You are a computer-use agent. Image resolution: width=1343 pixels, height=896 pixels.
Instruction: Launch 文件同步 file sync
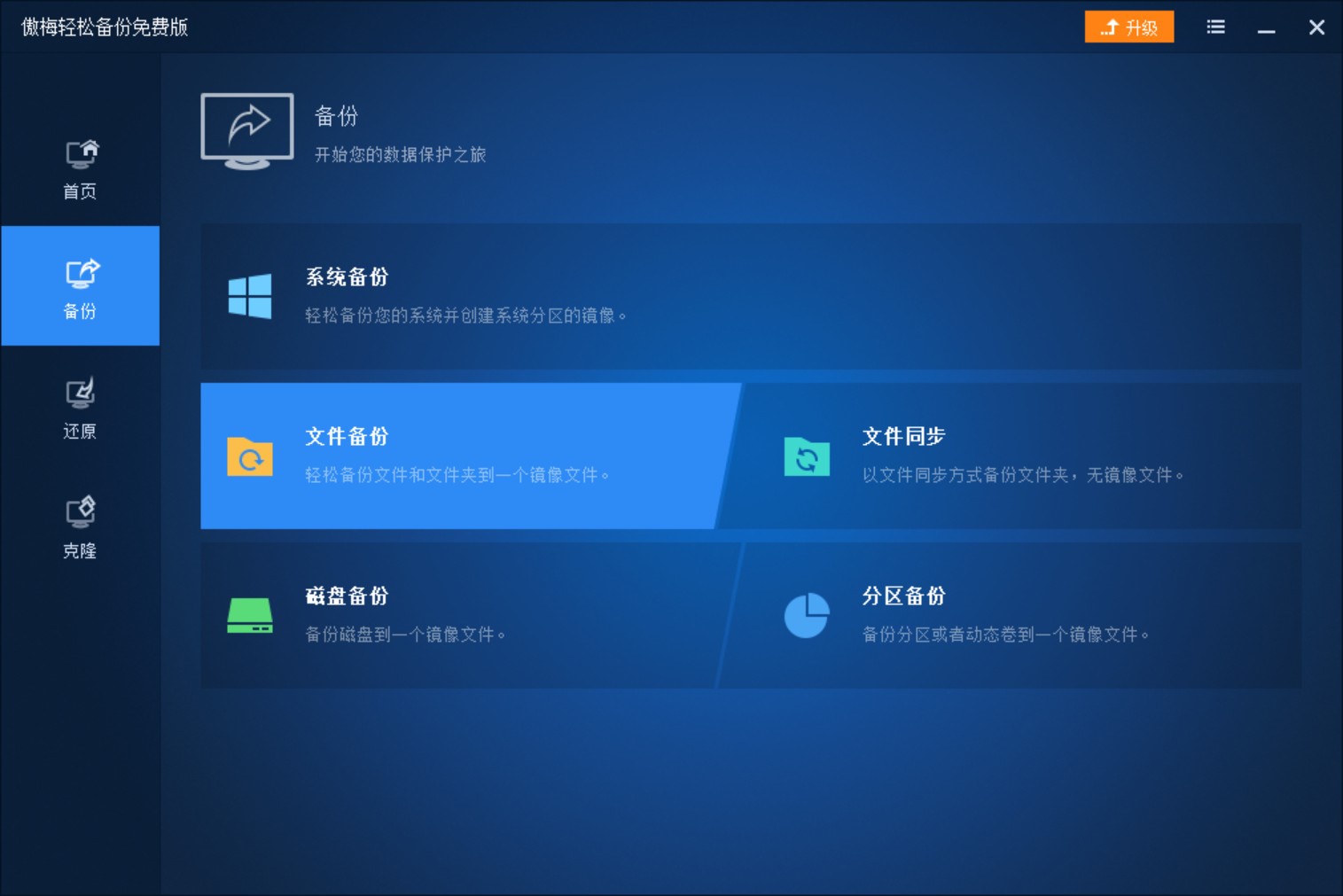coord(1011,456)
